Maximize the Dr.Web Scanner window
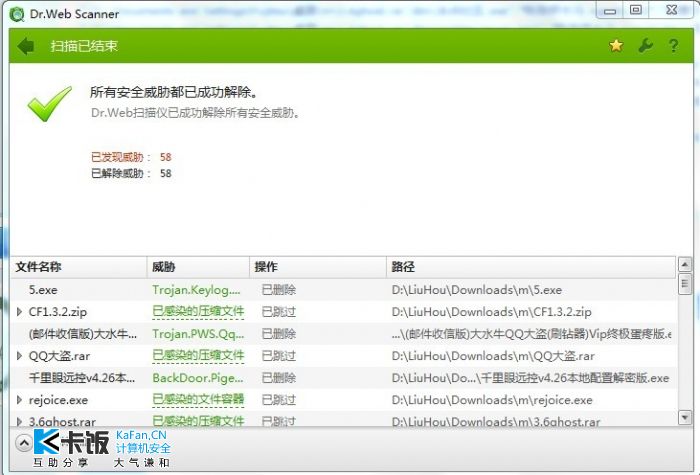This screenshot has width=700, height=475. point(636,10)
